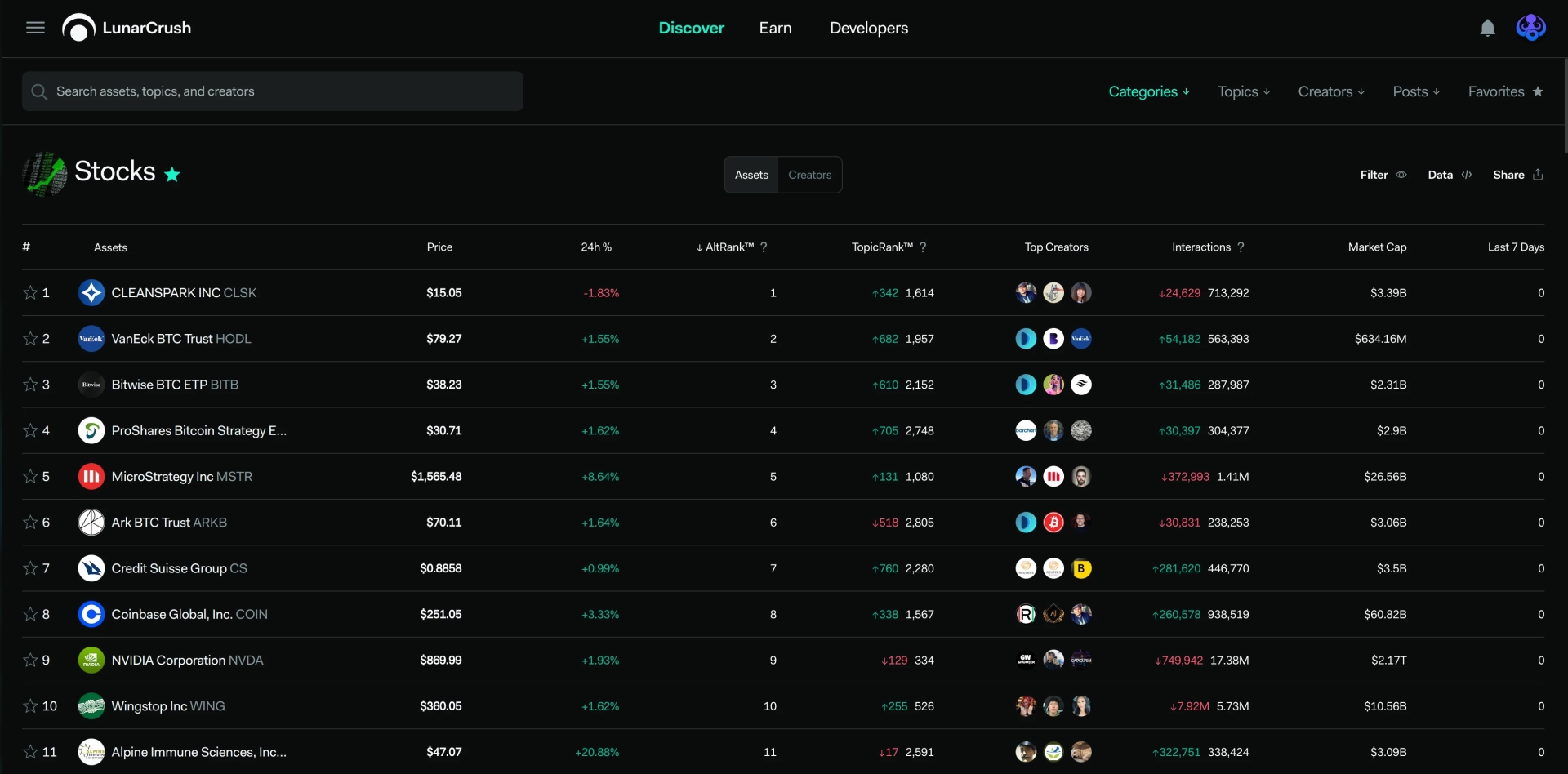Show the AltRank help tooltip icon
1568x774 pixels.
point(764,247)
